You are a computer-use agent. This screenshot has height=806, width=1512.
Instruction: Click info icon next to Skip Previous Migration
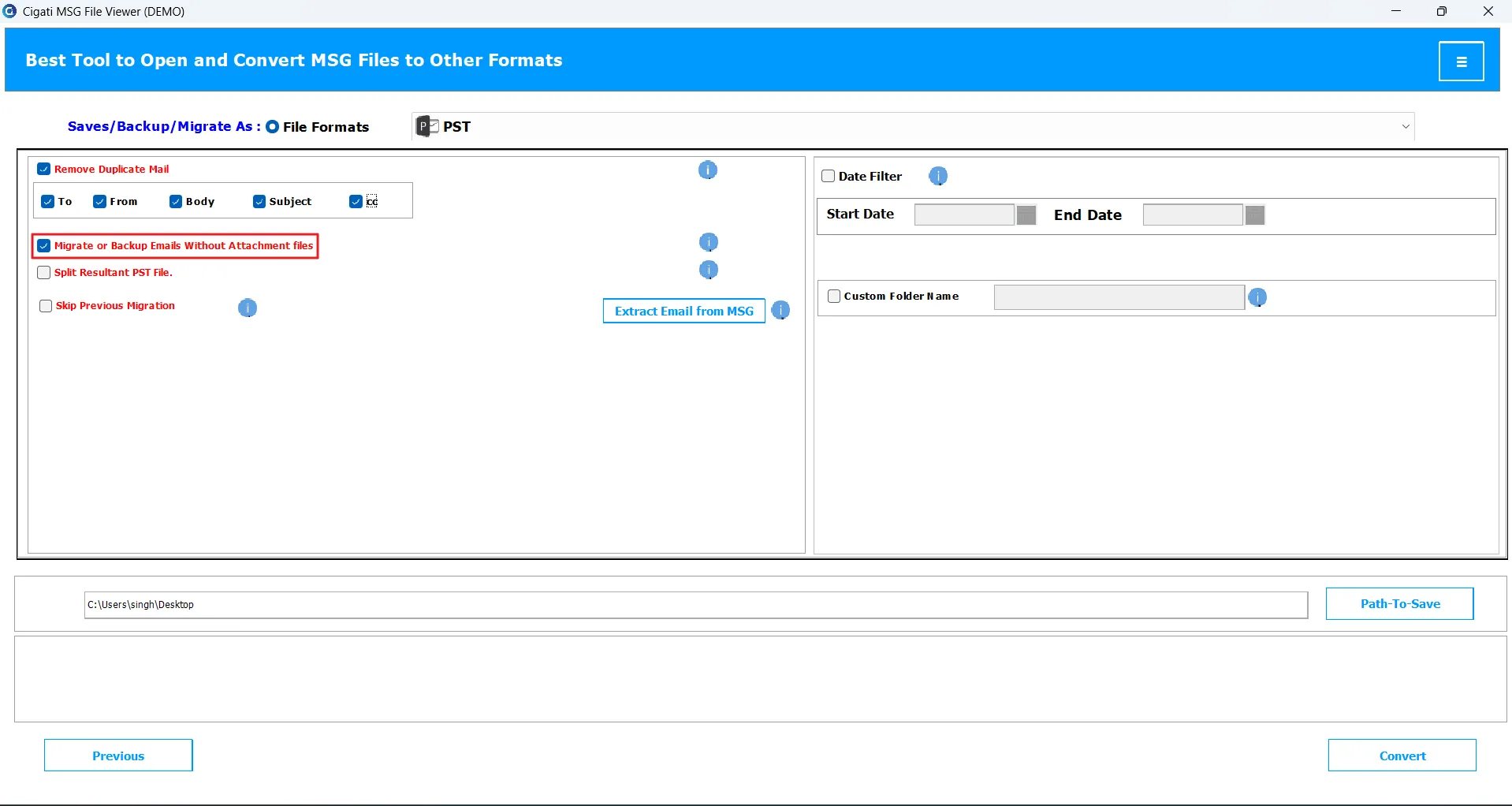tap(248, 308)
